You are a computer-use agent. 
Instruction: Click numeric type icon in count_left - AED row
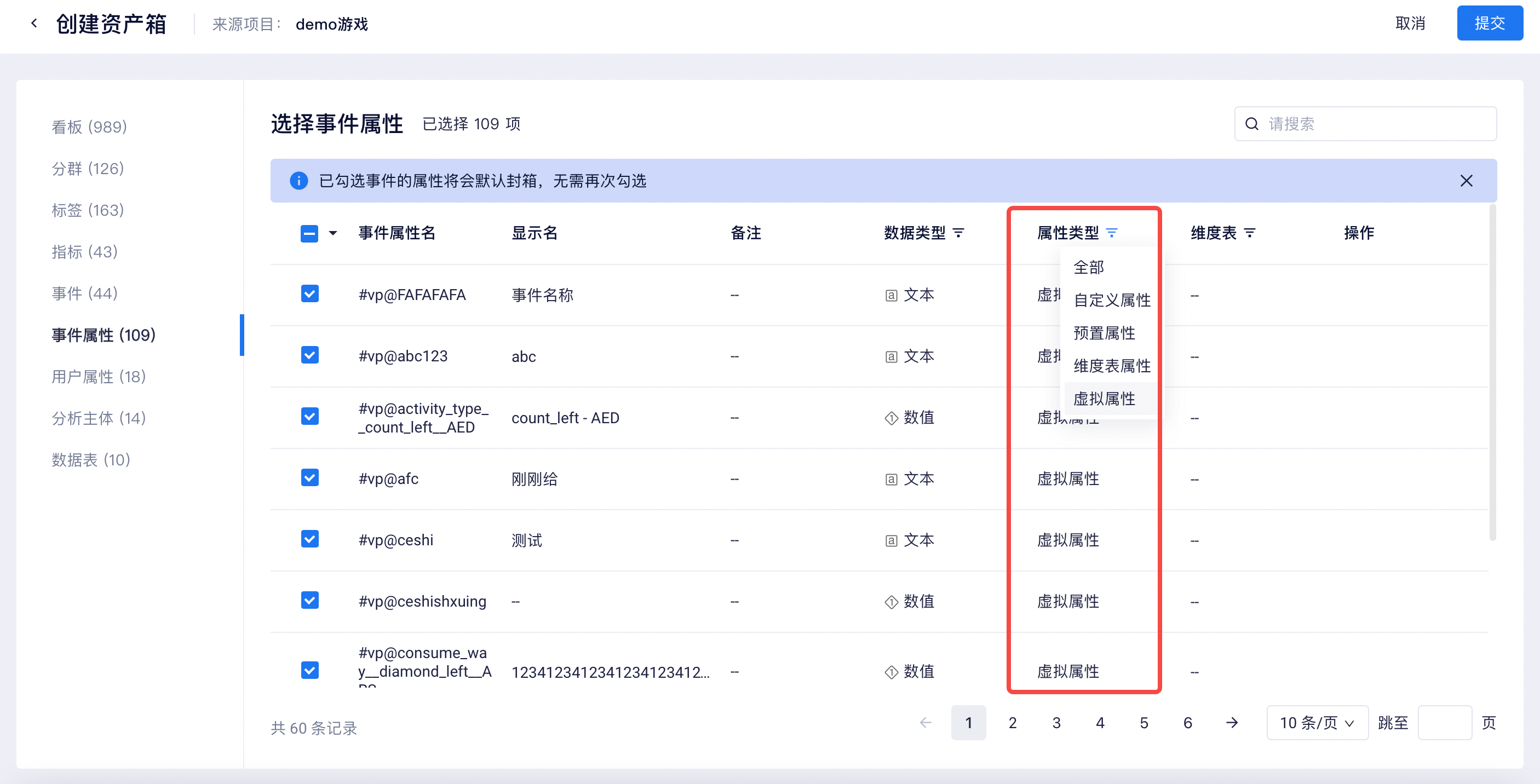click(891, 418)
